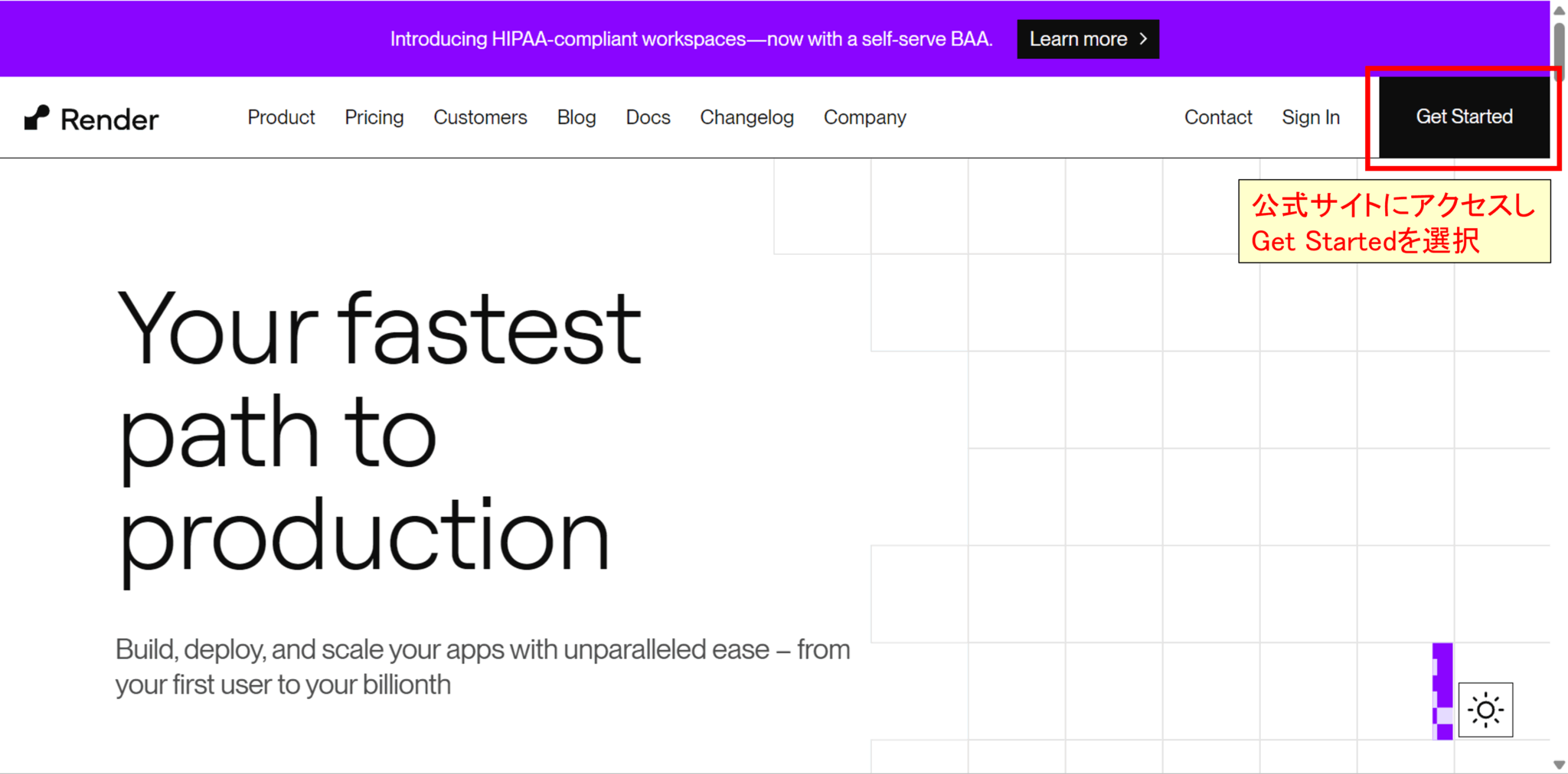Screen dimensions: 1568x774
Task: Click the scrollbar down arrow
Action: [x=1559, y=765]
